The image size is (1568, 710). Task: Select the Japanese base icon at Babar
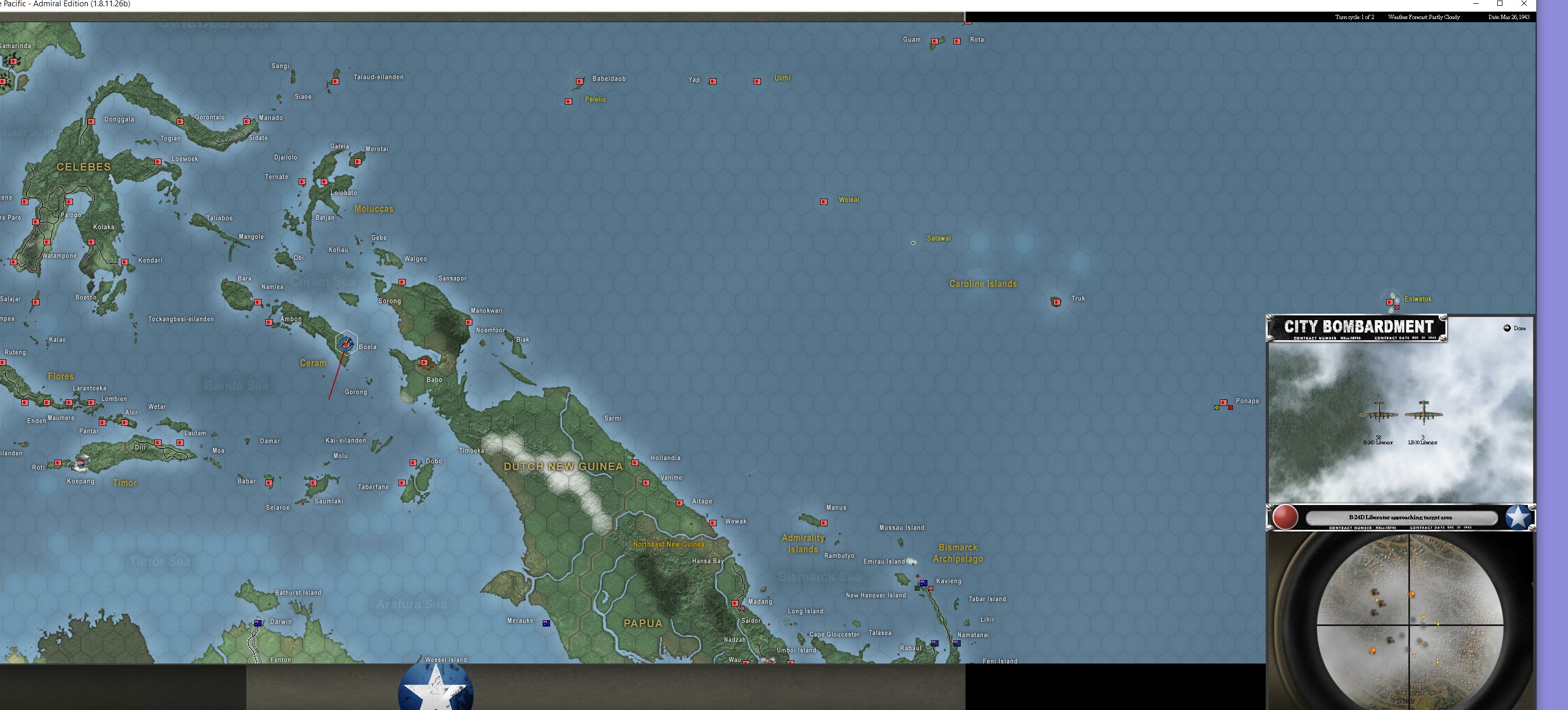[269, 483]
